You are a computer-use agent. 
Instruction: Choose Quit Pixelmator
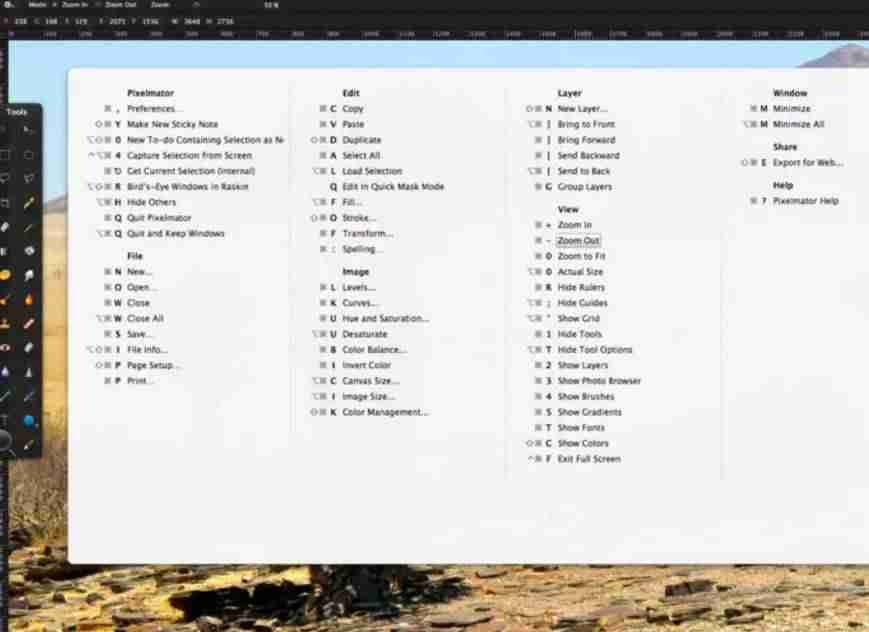(159, 218)
